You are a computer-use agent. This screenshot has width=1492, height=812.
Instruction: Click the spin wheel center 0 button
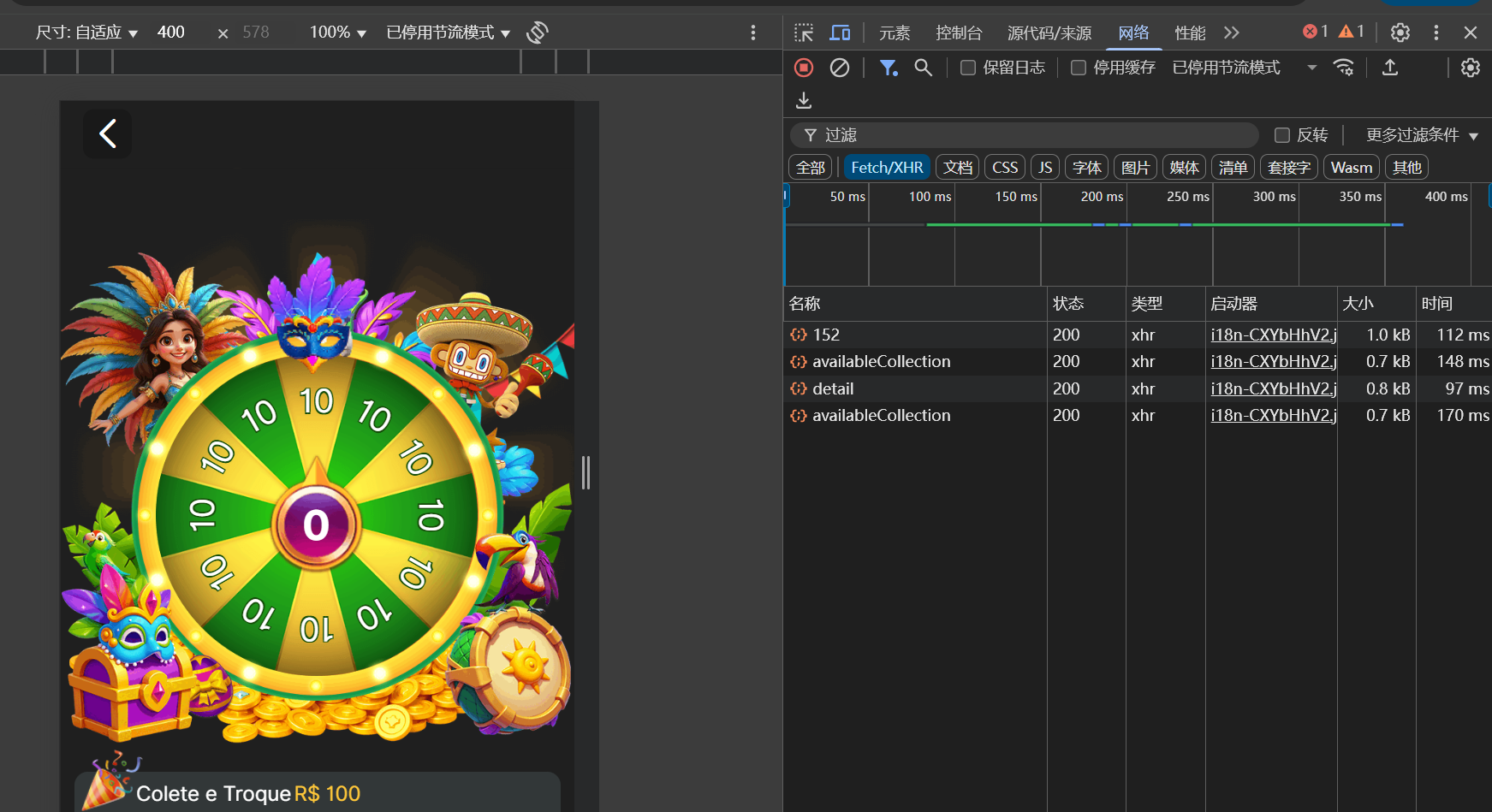click(x=317, y=525)
